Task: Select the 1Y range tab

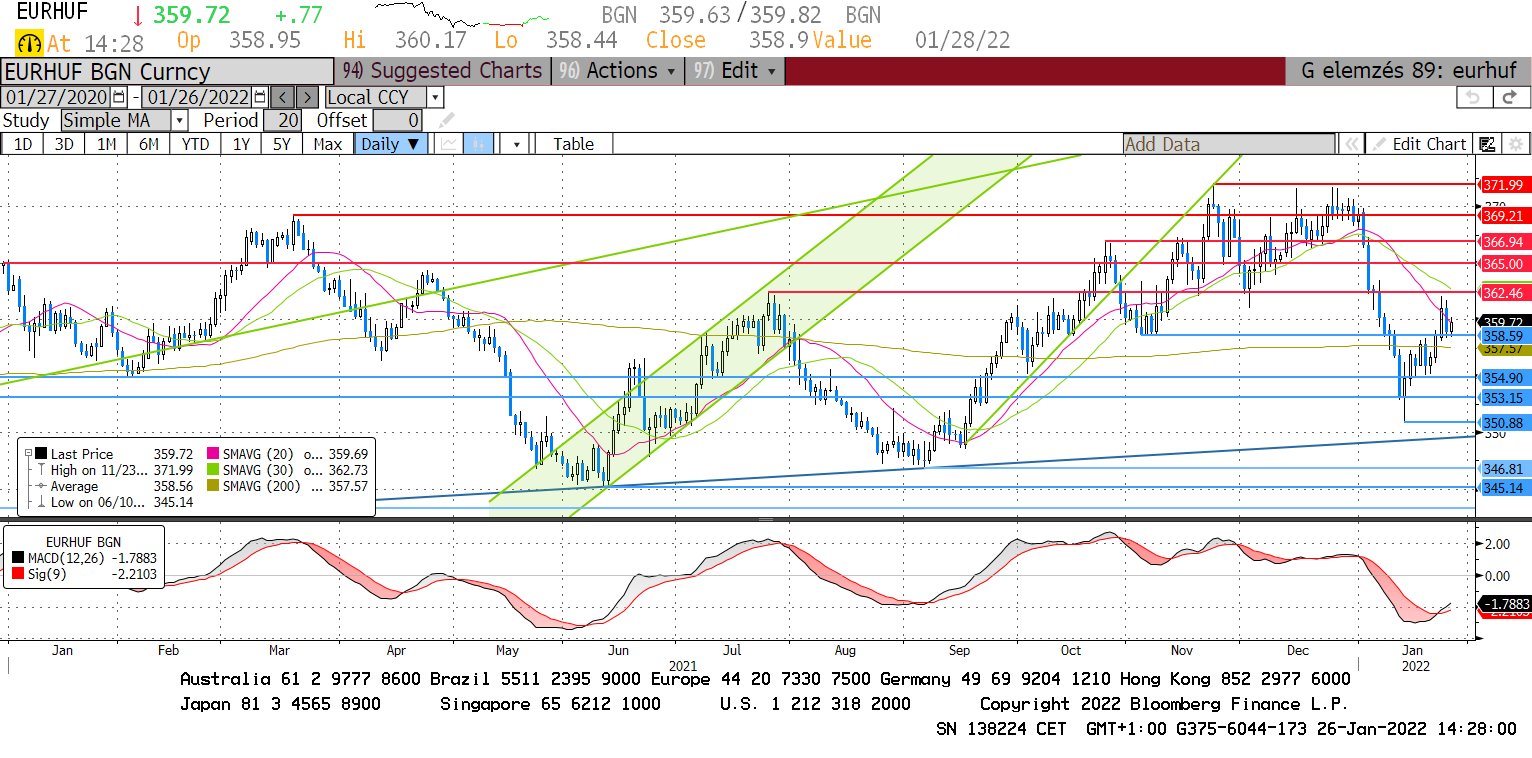Action: click(x=241, y=144)
